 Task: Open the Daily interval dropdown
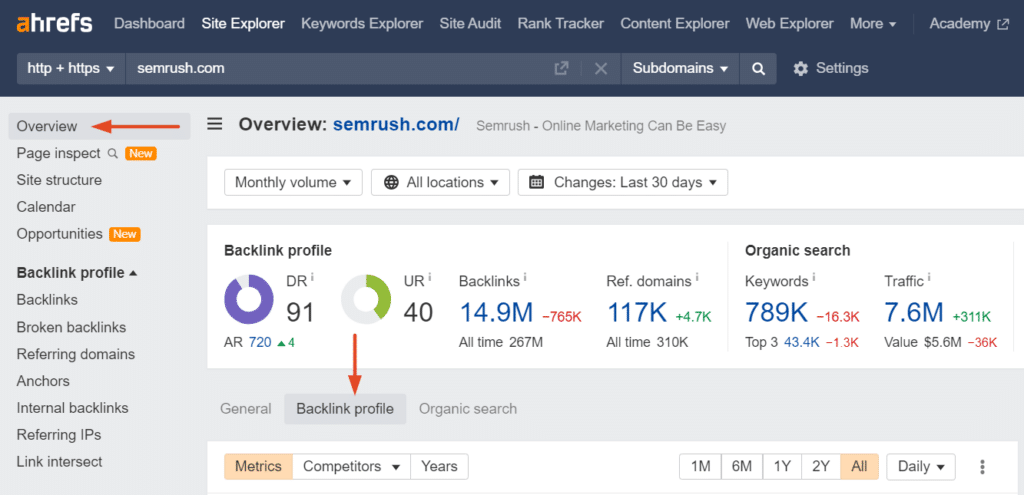coord(921,467)
